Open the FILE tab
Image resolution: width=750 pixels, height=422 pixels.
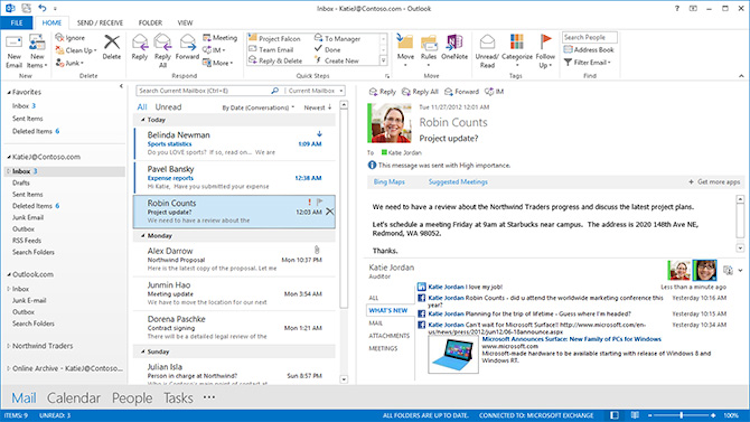click(x=17, y=22)
